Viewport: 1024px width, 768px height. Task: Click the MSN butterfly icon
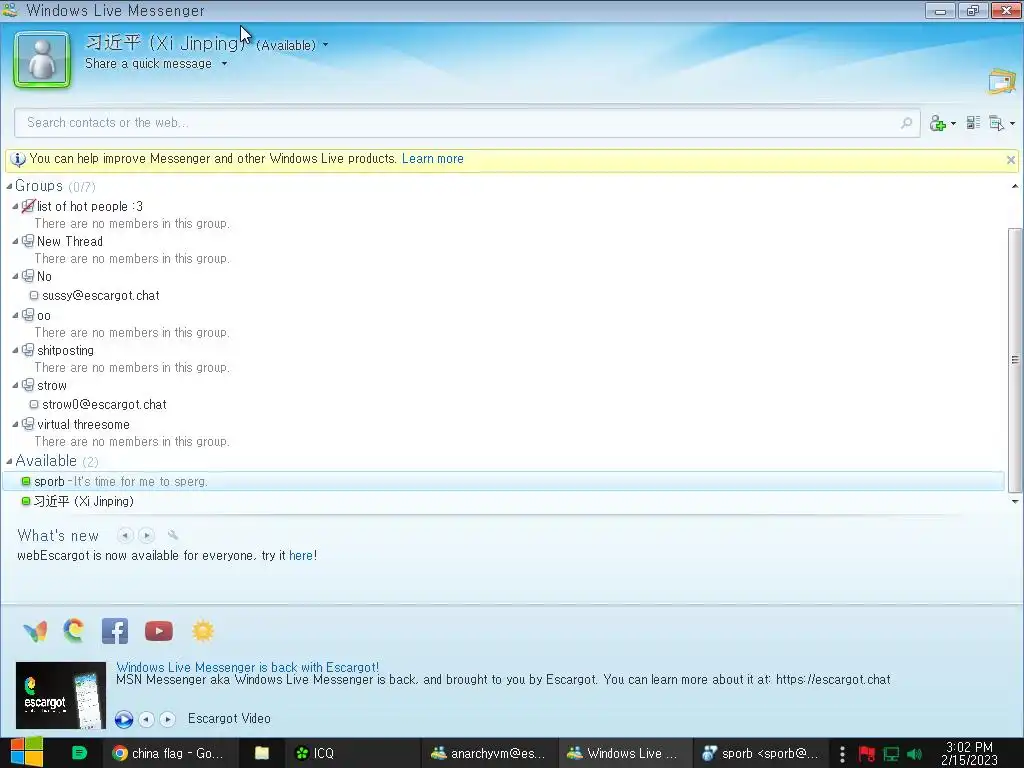click(35, 632)
